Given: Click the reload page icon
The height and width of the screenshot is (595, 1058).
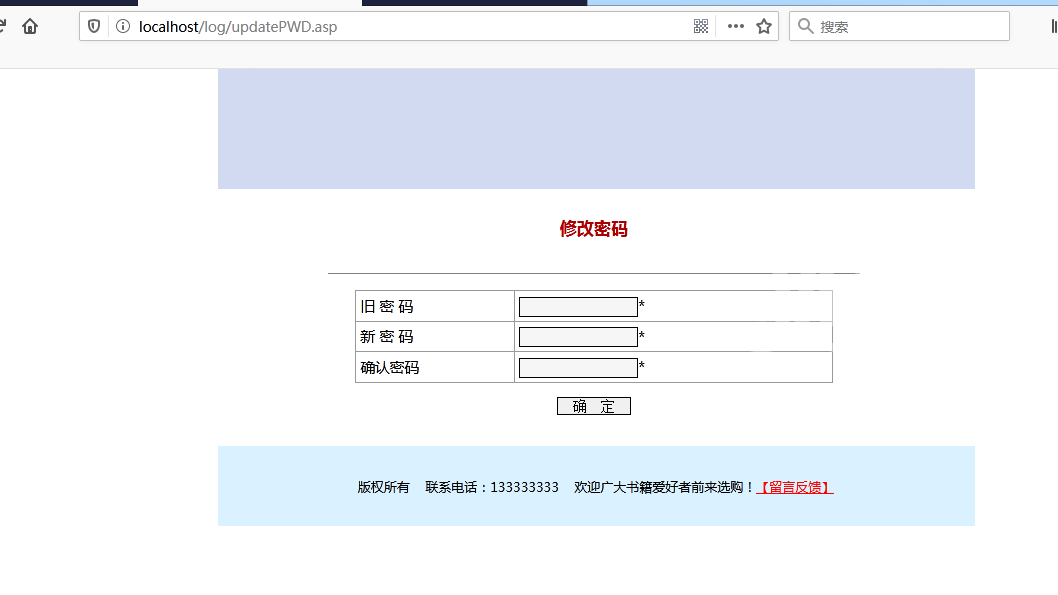Looking at the screenshot, I should (x=3, y=27).
